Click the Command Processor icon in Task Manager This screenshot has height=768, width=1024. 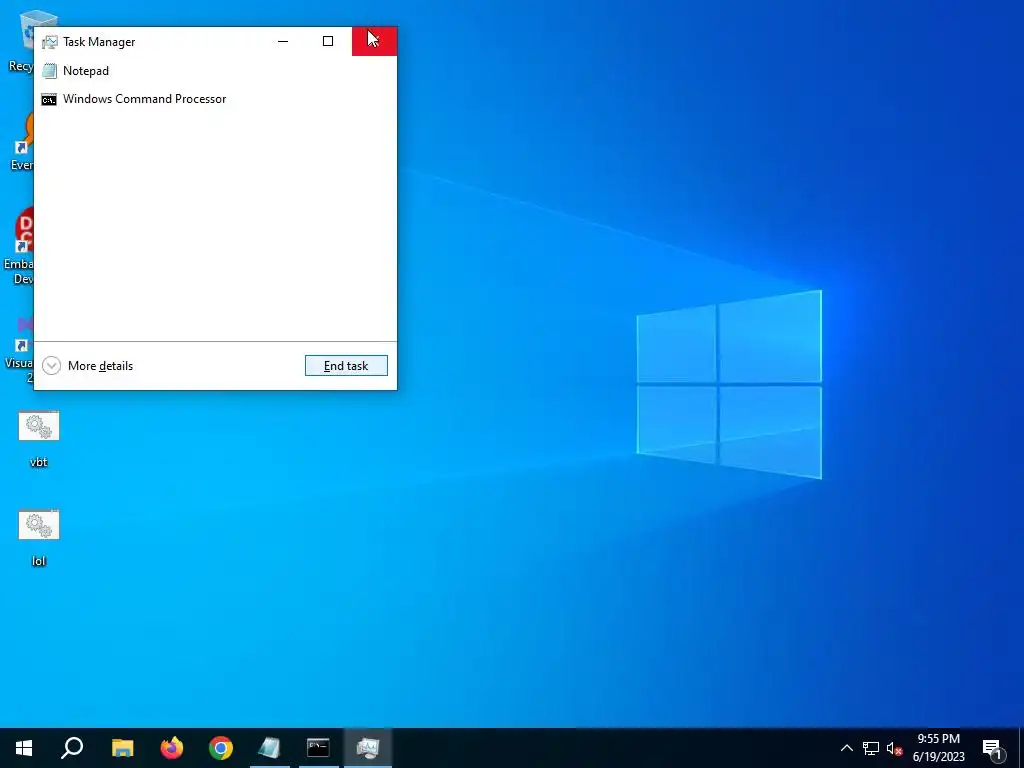(x=49, y=99)
